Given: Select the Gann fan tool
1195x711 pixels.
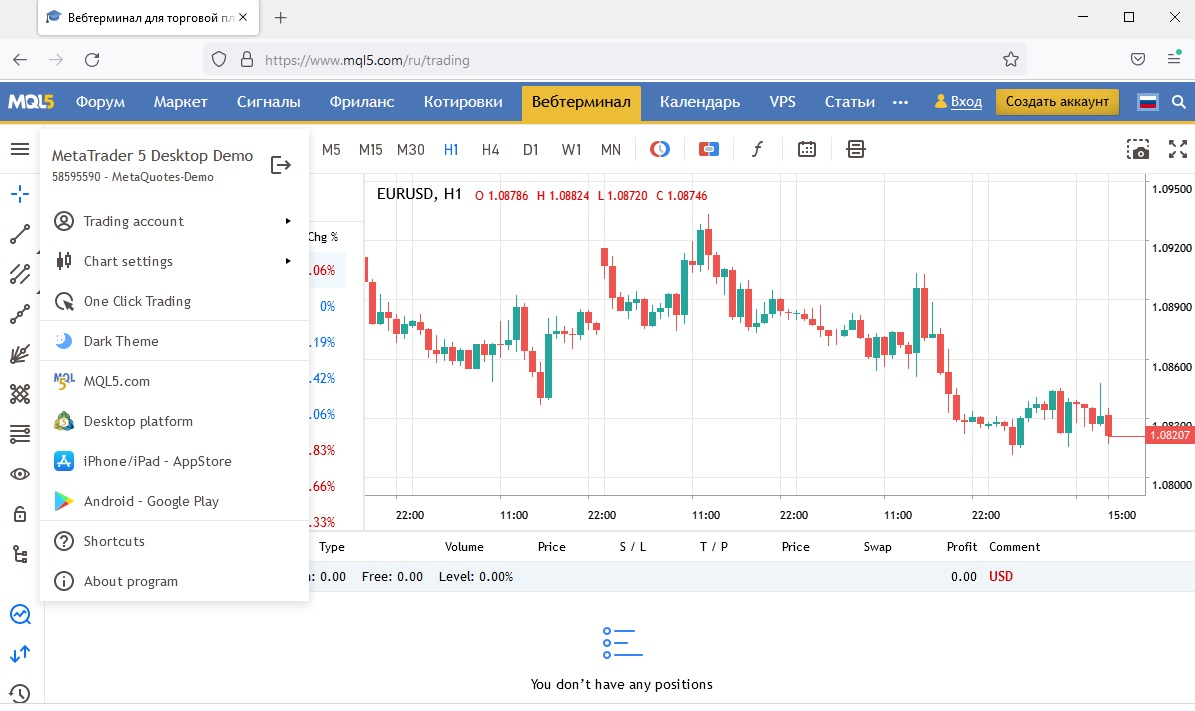Looking at the screenshot, I should point(20,354).
